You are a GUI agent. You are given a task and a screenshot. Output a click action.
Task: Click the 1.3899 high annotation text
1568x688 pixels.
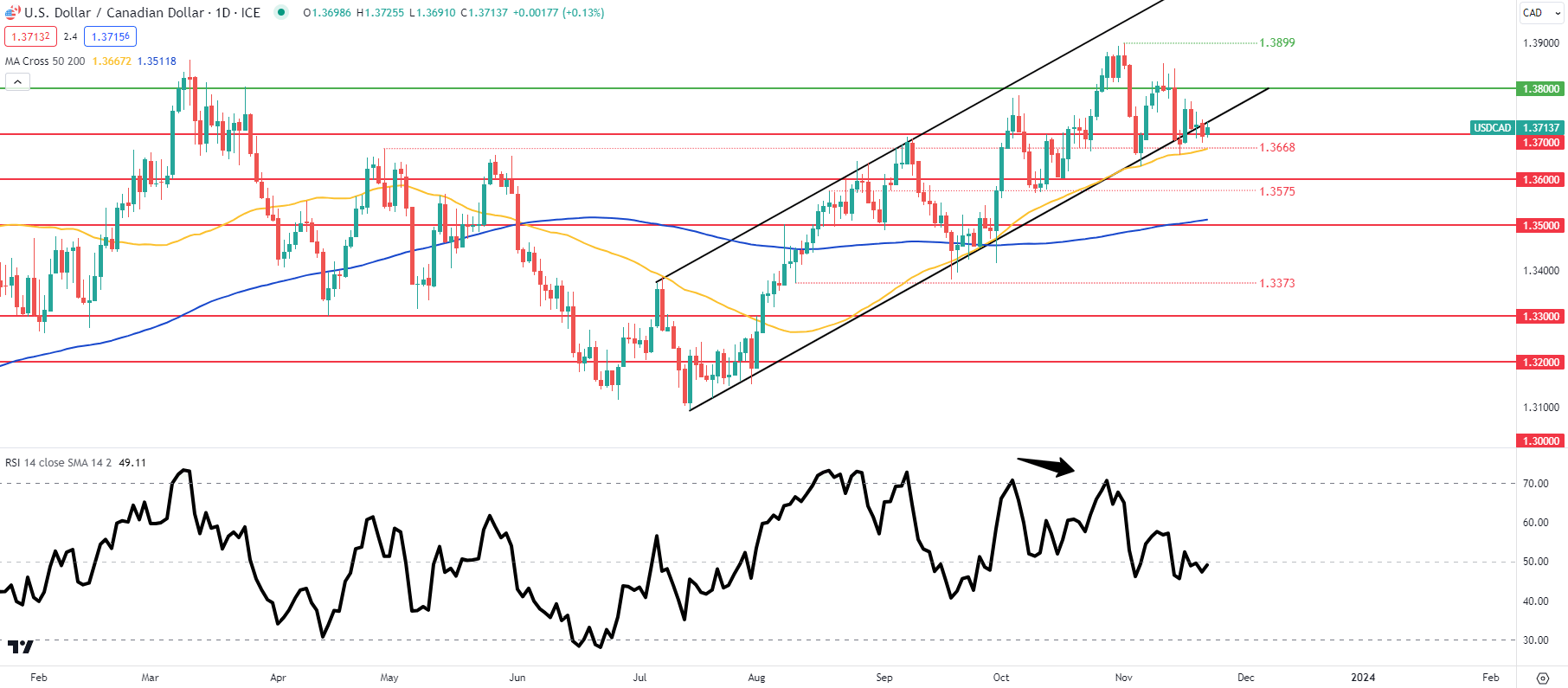coord(1277,42)
